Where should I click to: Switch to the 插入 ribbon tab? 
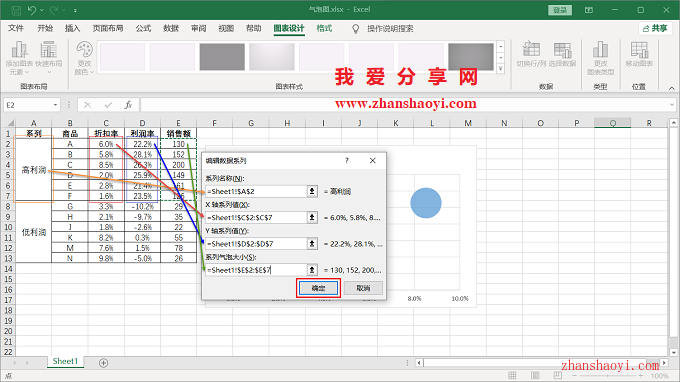(x=72, y=28)
